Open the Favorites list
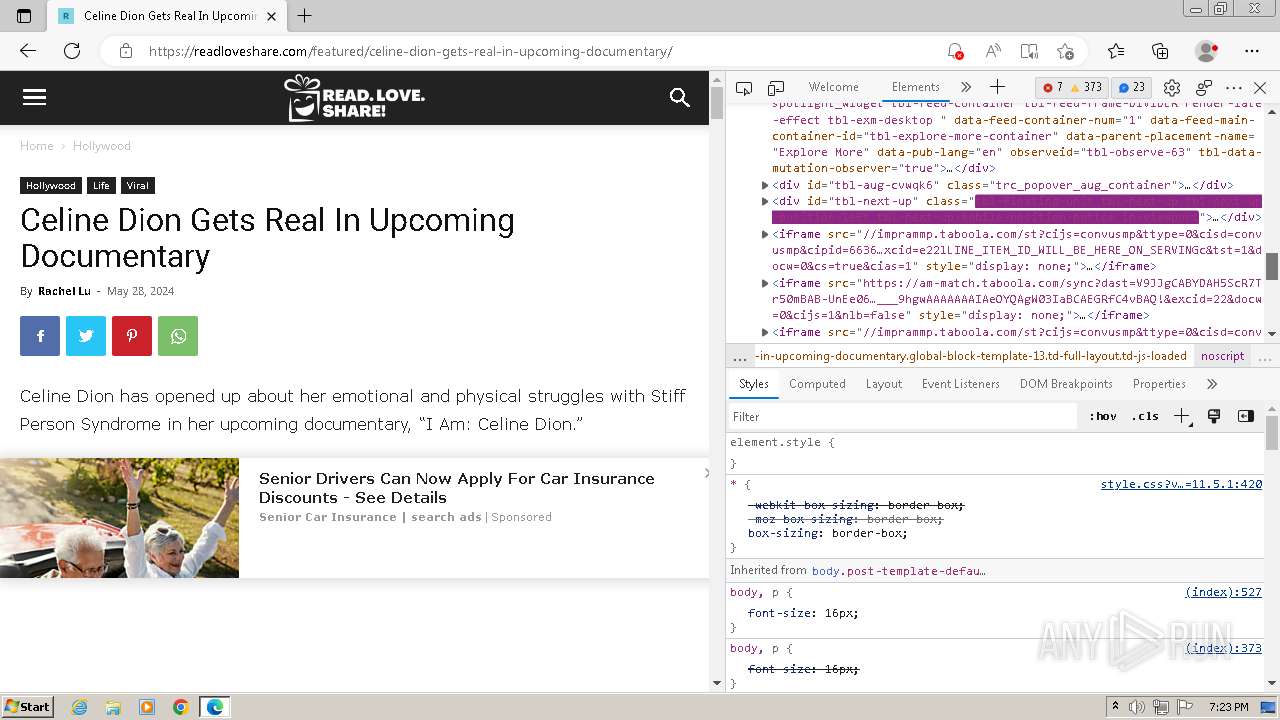 click(x=1116, y=51)
